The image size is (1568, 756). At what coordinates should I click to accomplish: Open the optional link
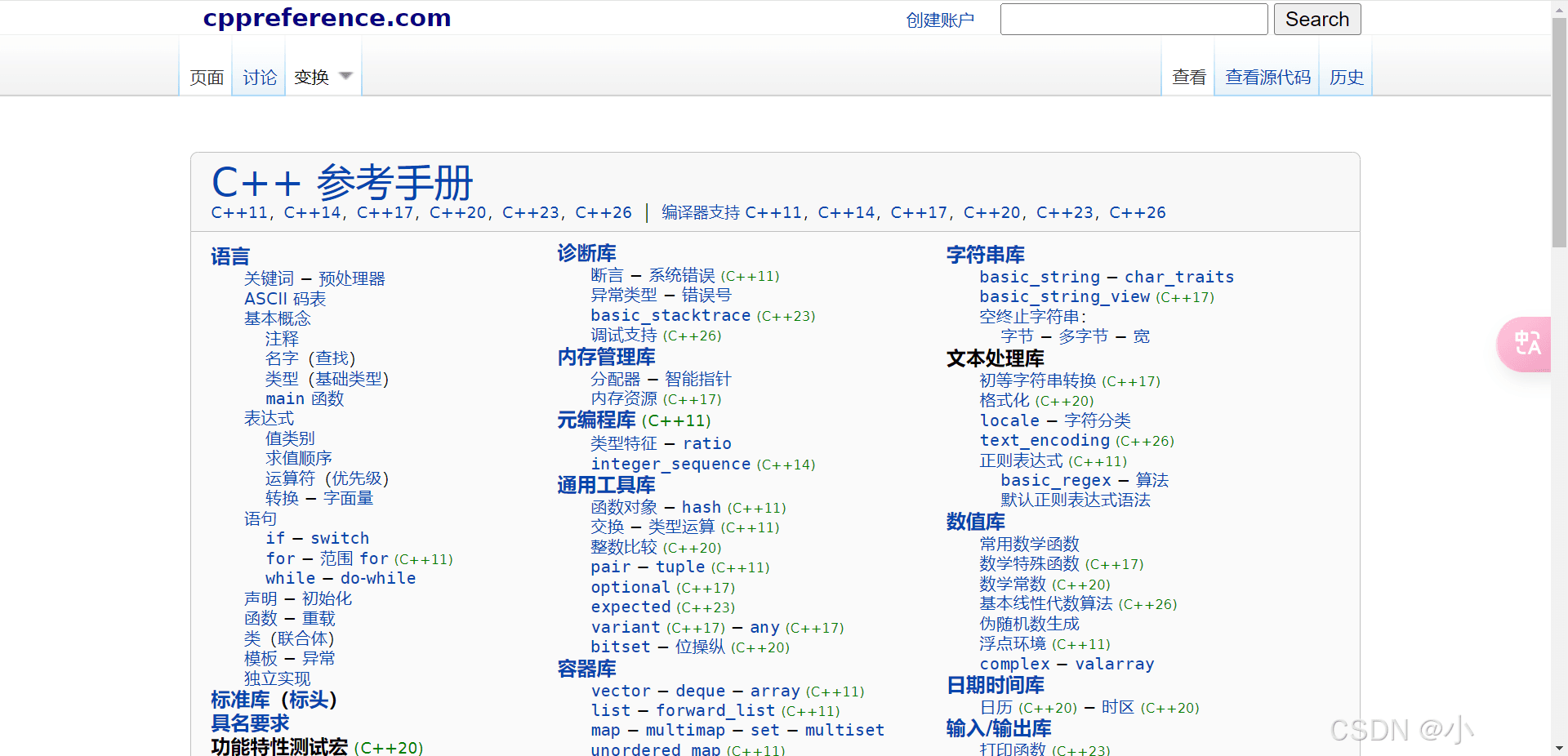point(630,587)
